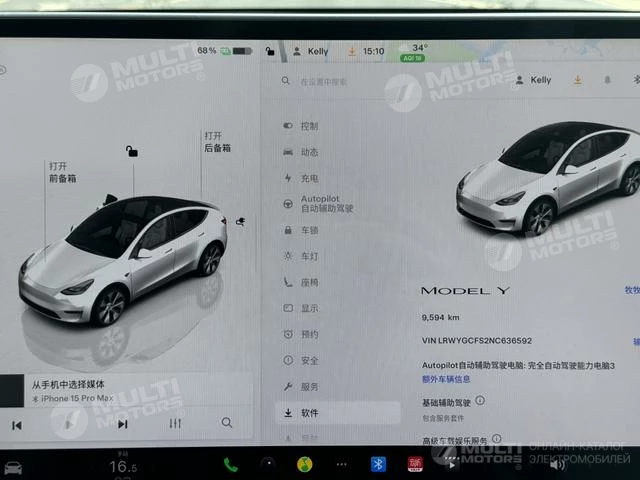Image resolution: width=640 pixels, height=480 pixels.
Task: Tap info icon next to 基础辅助驾驶
Action: pos(480,400)
